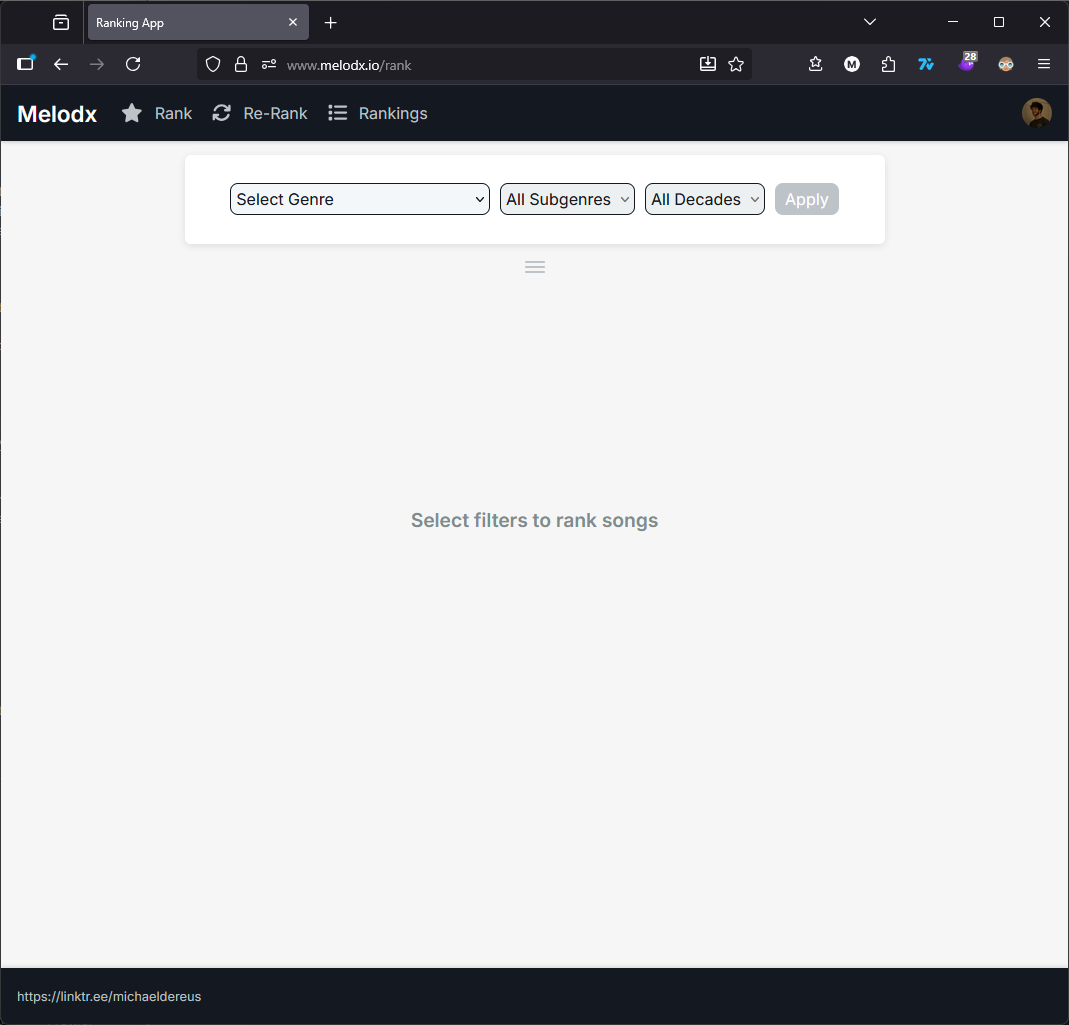Toggle the filter panel drag handle
Viewport: 1069px width, 1025px height.
click(535, 267)
